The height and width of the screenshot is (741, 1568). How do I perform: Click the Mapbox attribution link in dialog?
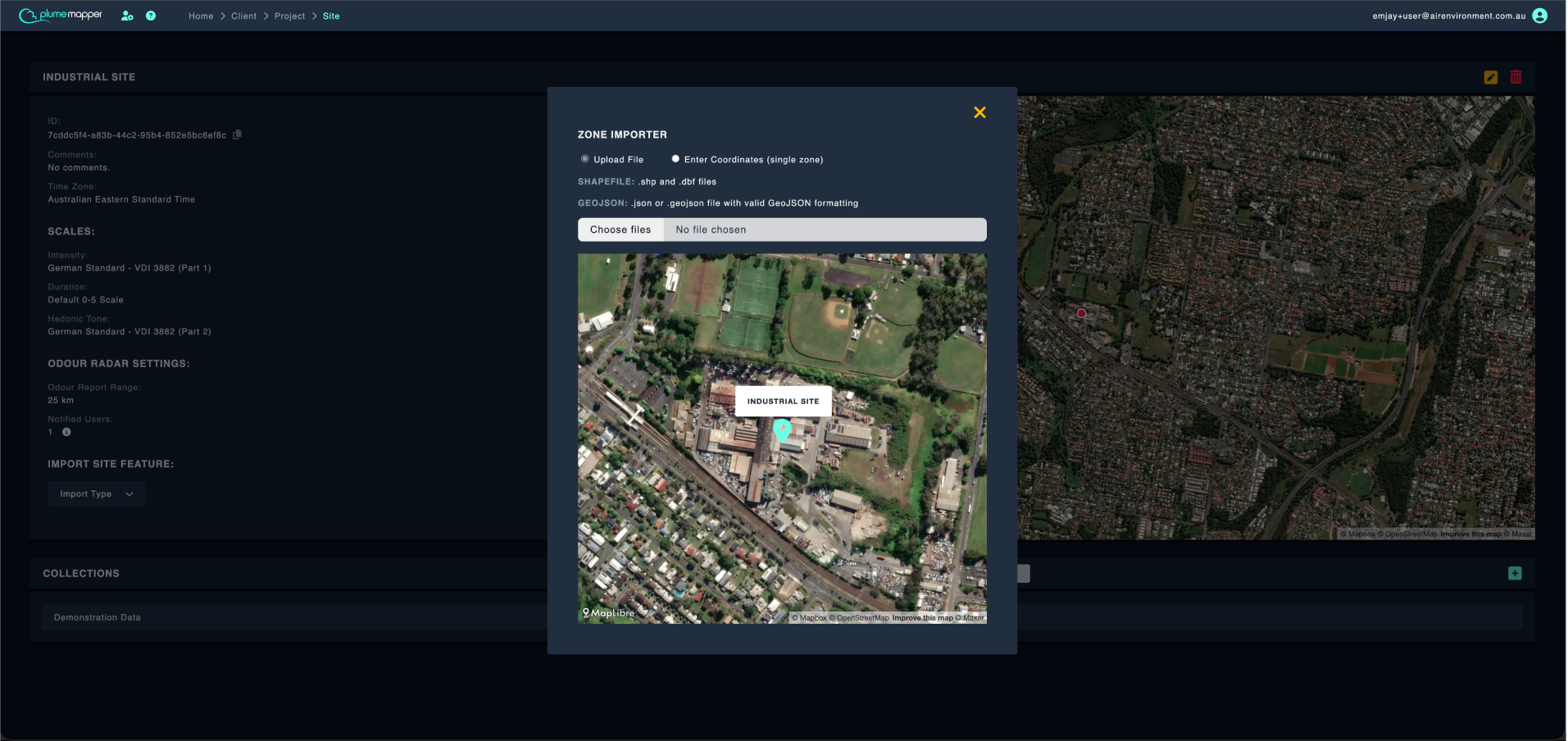pos(809,618)
